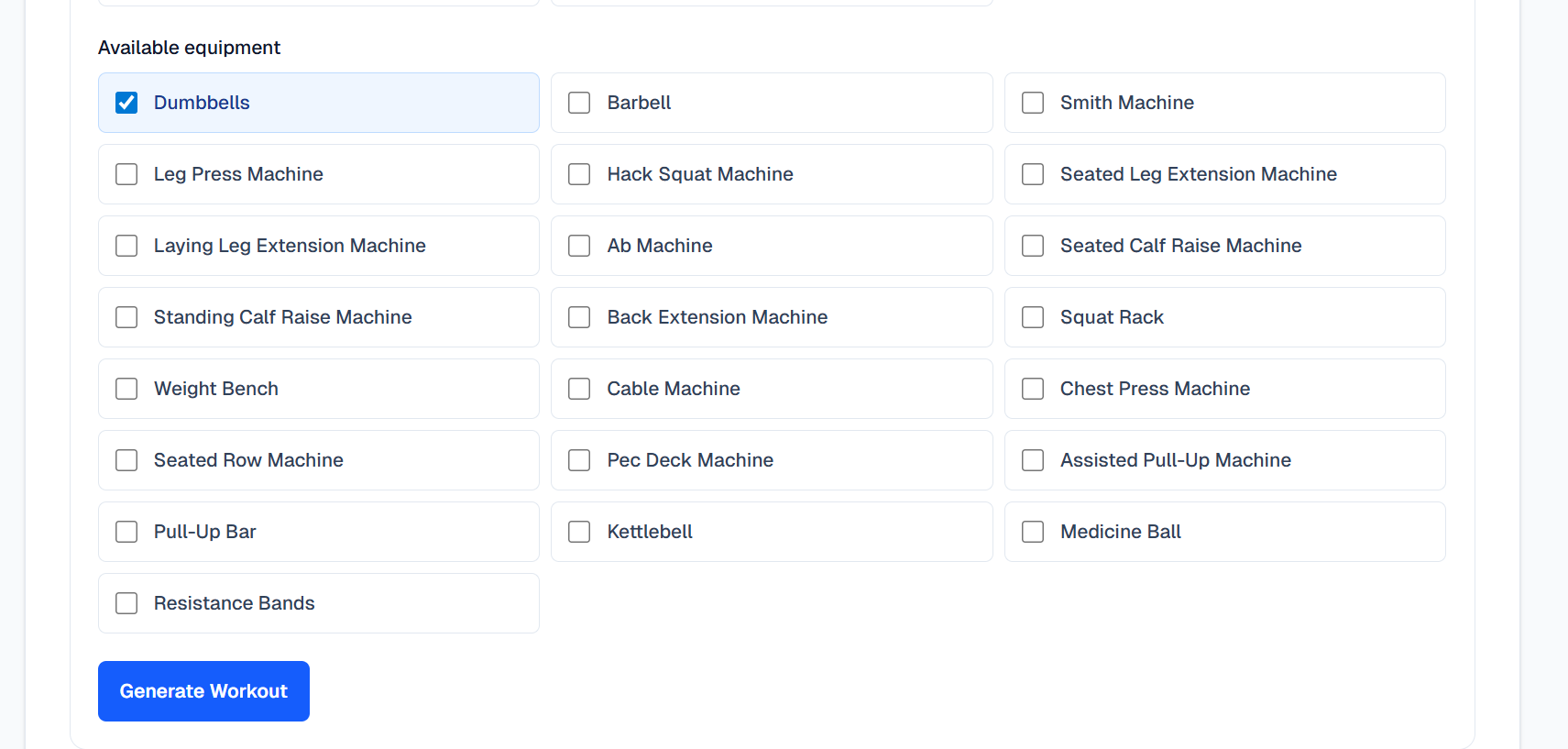Enable Chest Press Machine equipment

[1033, 389]
